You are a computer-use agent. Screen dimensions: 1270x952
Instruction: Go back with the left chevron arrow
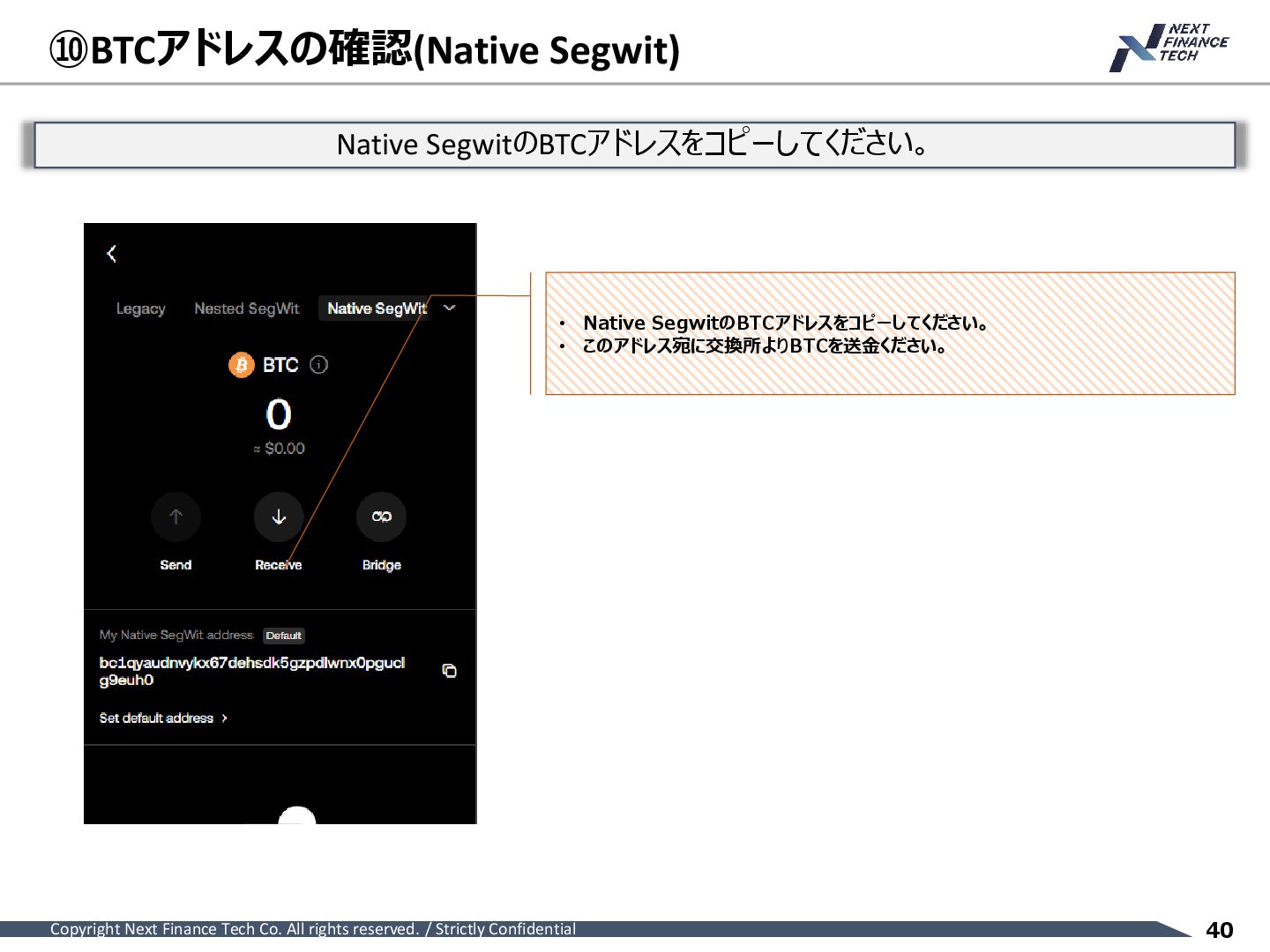[x=111, y=254]
